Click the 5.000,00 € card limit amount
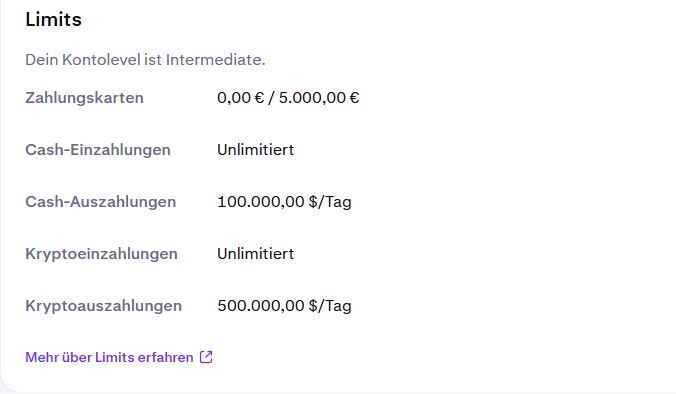The height and width of the screenshot is (394, 676). pyautogui.click(x=319, y=98)
